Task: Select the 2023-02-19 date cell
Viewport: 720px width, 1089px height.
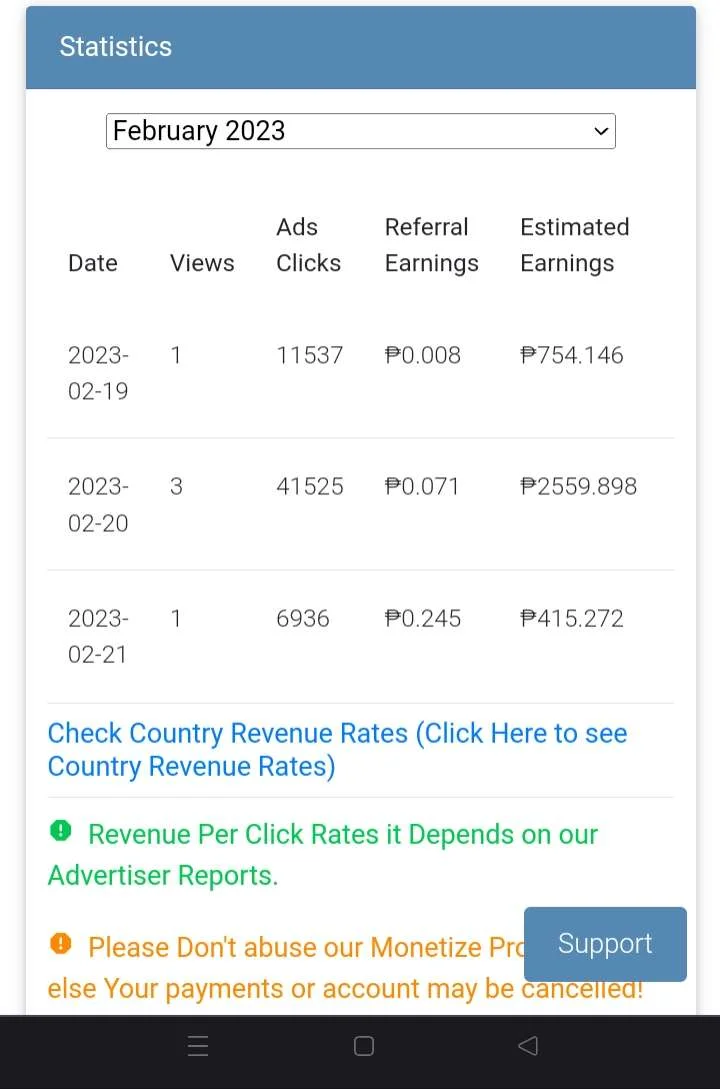Action: (x=98, y=373)
